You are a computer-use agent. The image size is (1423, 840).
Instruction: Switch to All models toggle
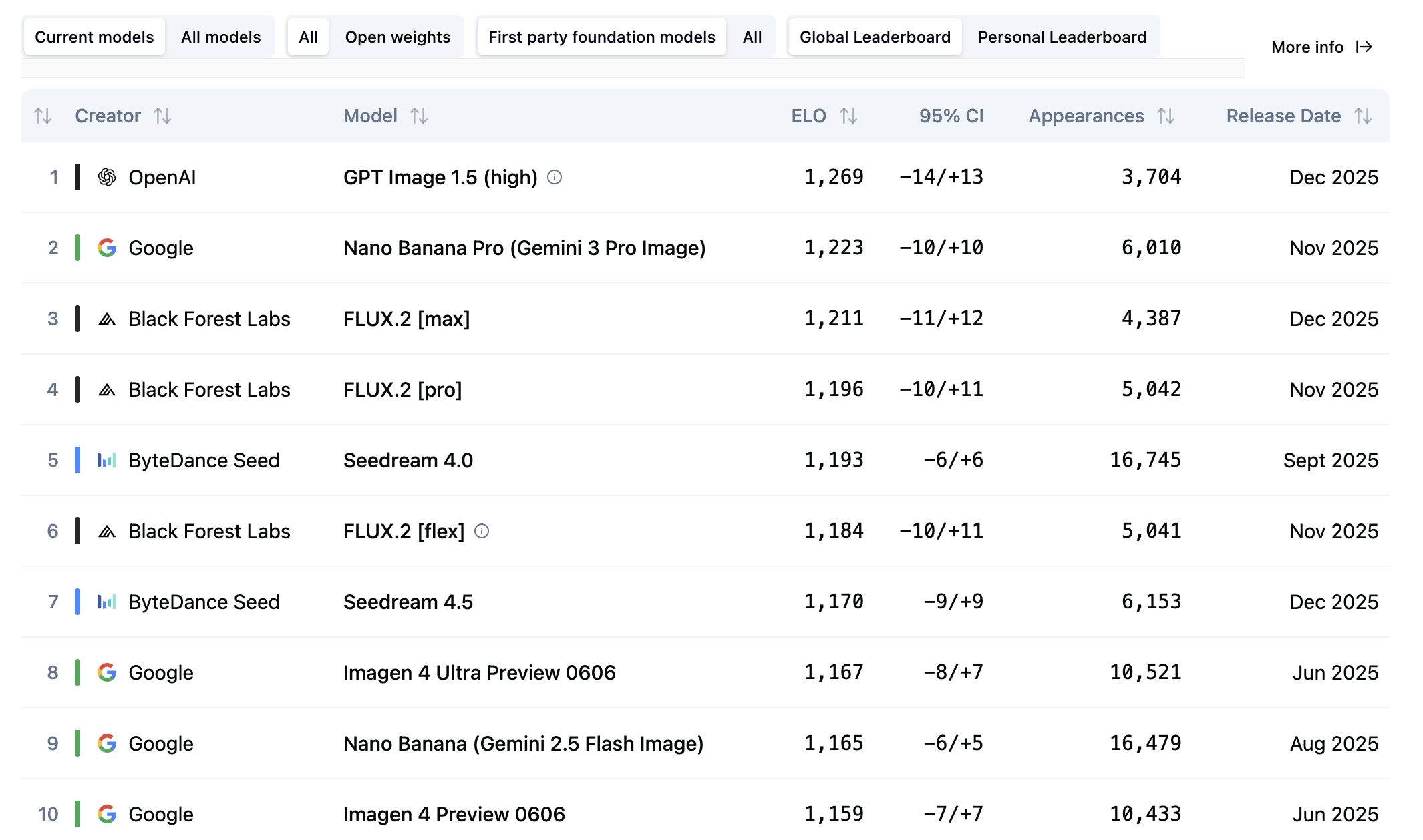(220, 37)
